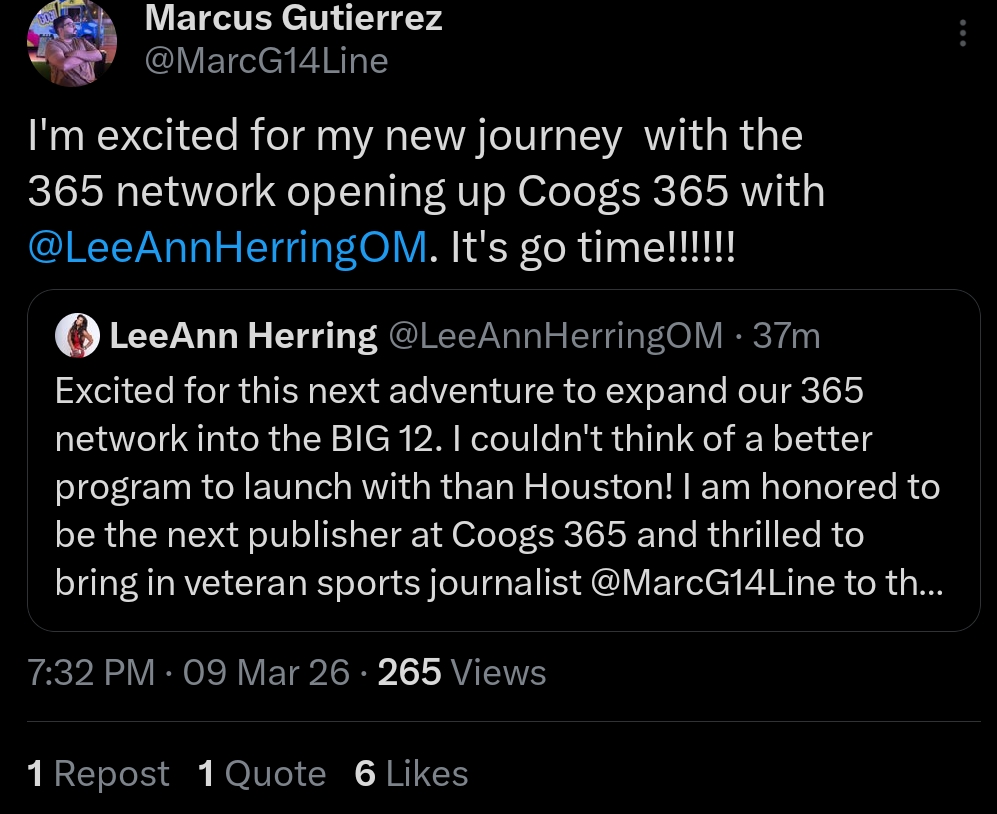The height and width of the screenshot is (814, 997).
Task: Click LeeAnn Herring name in quoted tweet
Action: tap(243, 336)
